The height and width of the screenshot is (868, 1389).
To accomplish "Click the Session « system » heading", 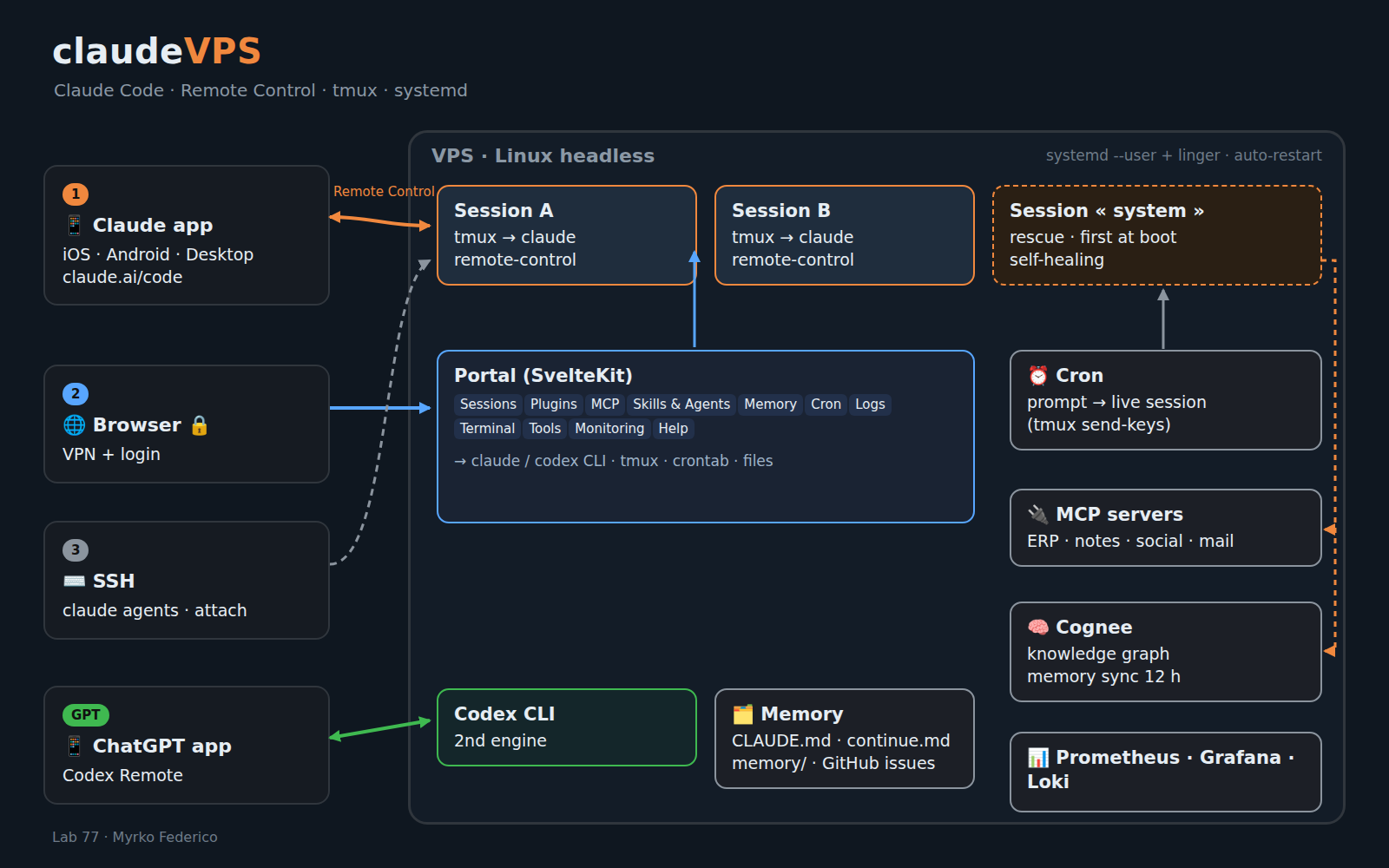I will pyautogui.click(x=1107, y=211).
